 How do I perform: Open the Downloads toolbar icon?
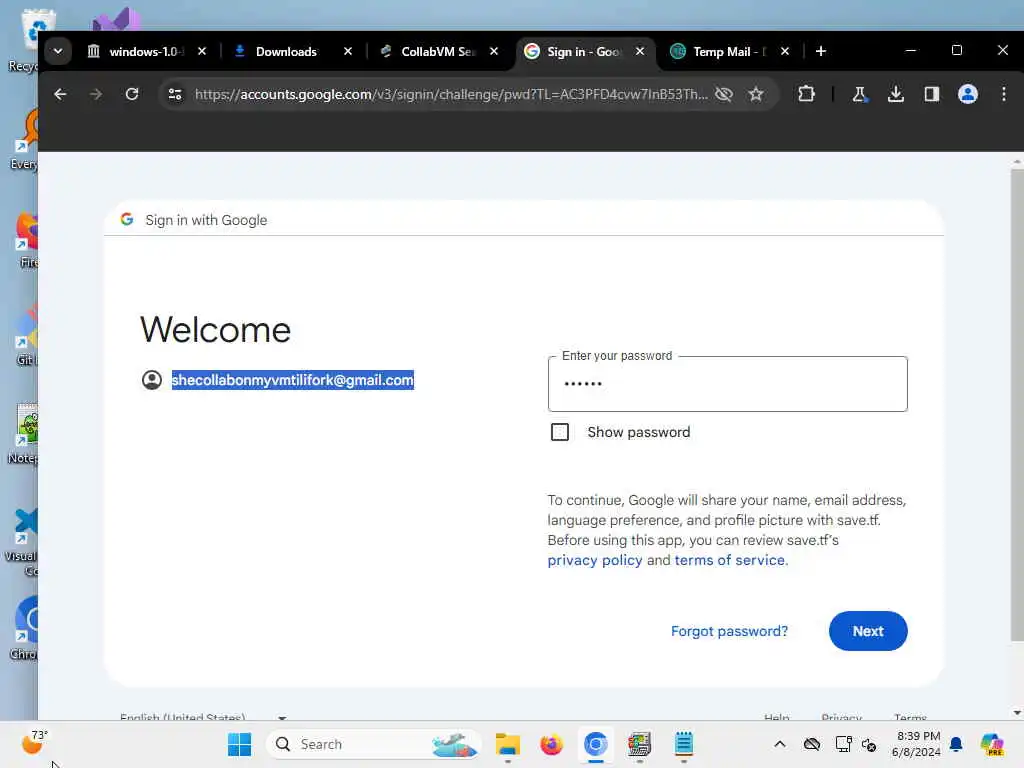click(x=896, y=94)
